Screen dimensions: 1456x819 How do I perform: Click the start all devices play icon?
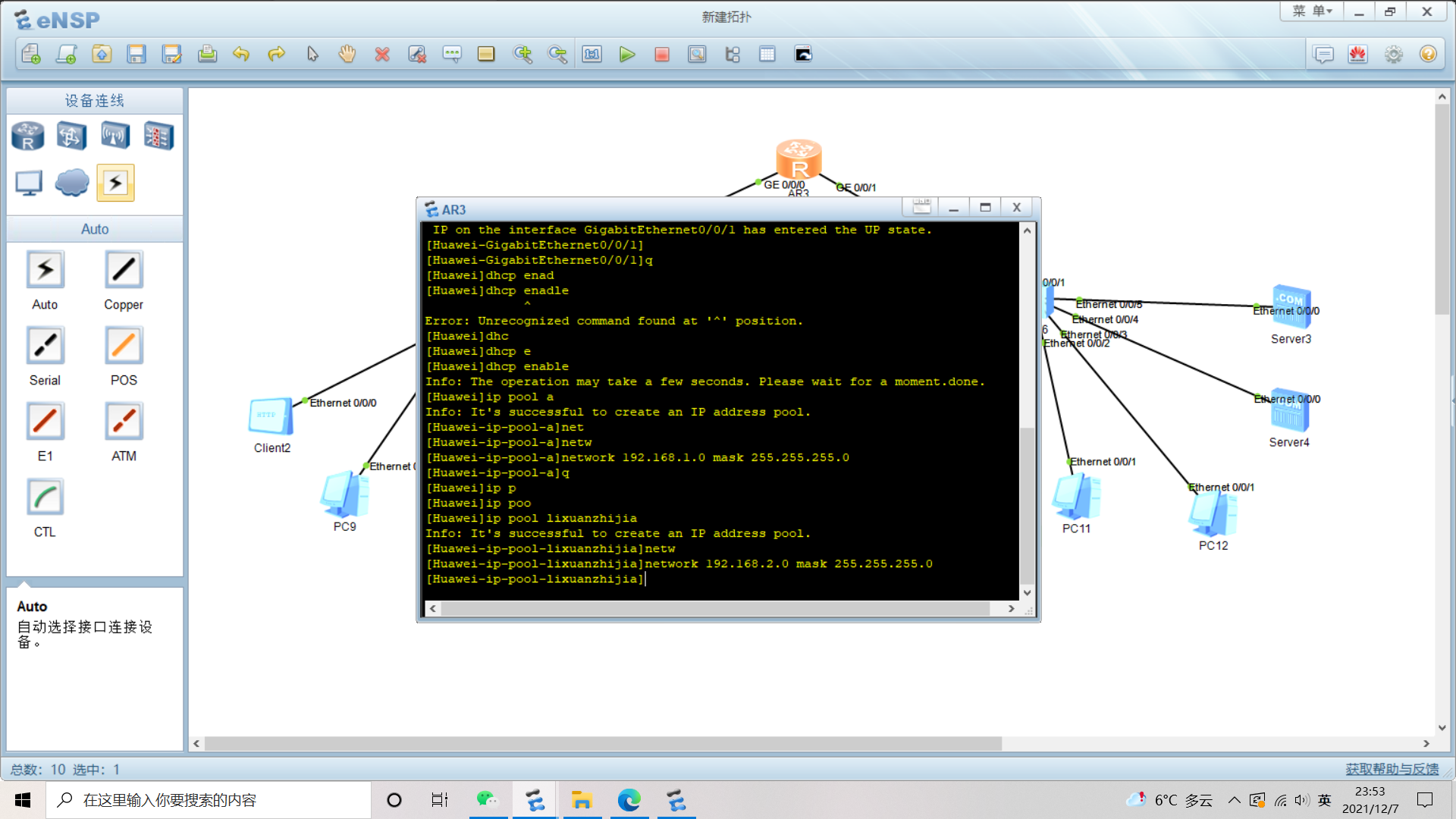point(626,55)
